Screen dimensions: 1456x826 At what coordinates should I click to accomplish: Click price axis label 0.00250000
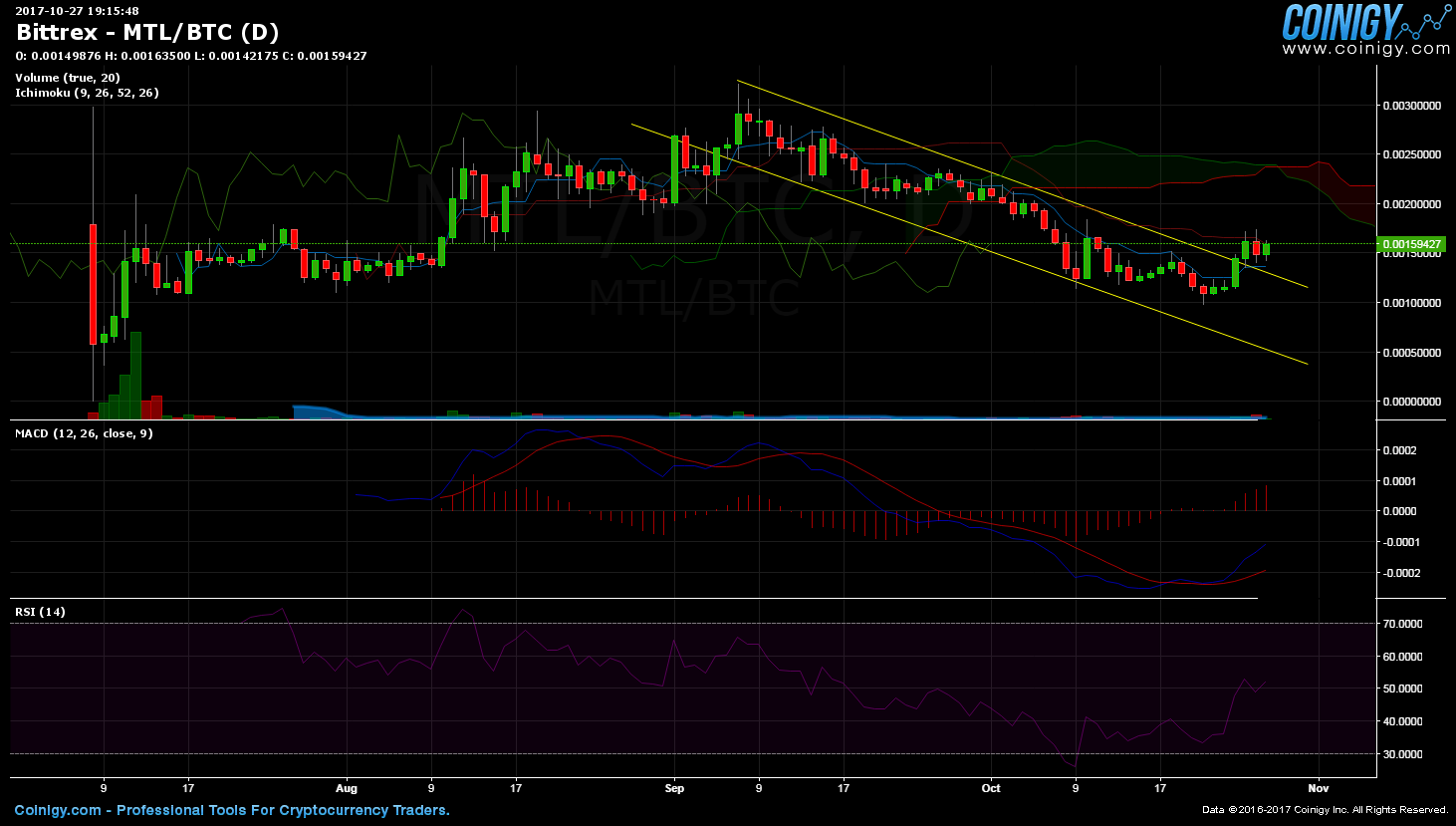1411,154
